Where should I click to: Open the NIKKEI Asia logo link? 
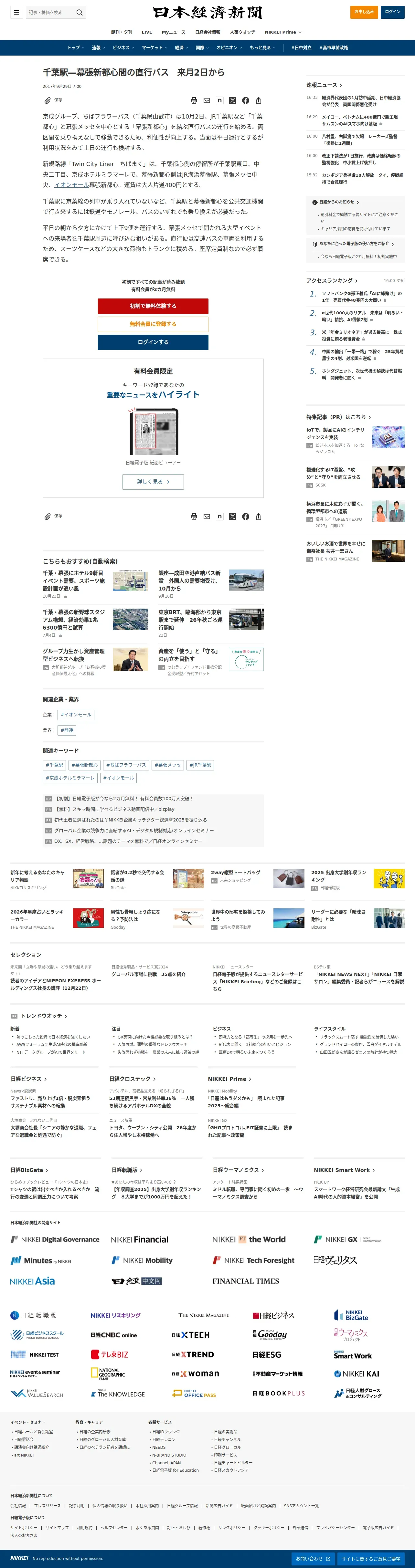[x=32, y=1281]
